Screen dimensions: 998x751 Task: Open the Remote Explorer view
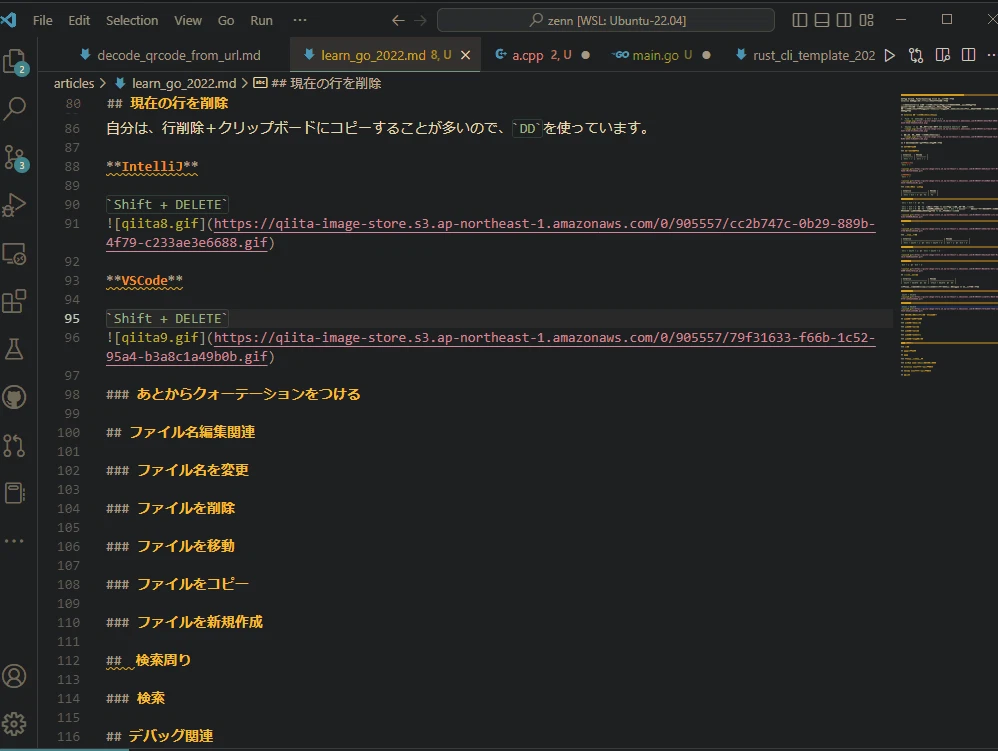15,254
